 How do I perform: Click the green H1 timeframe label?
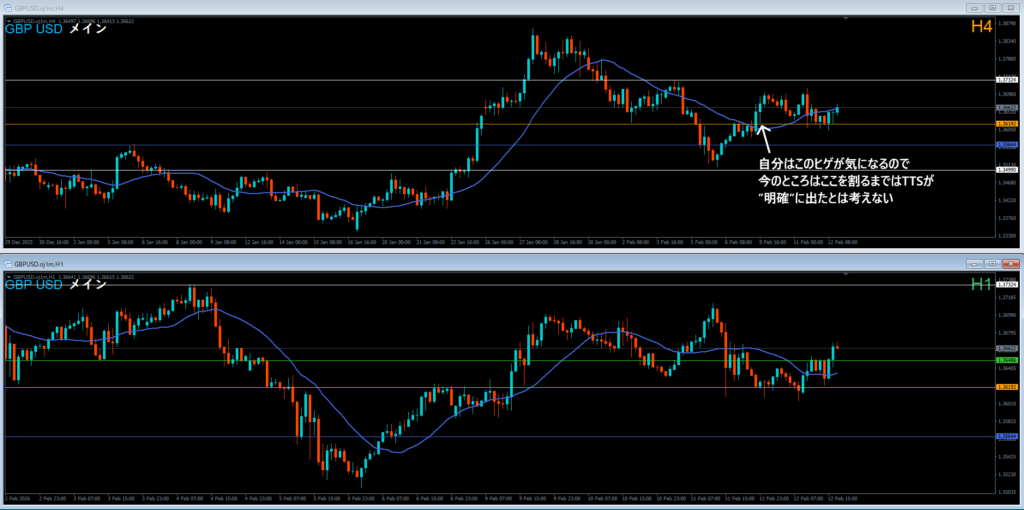coord(982,284)
